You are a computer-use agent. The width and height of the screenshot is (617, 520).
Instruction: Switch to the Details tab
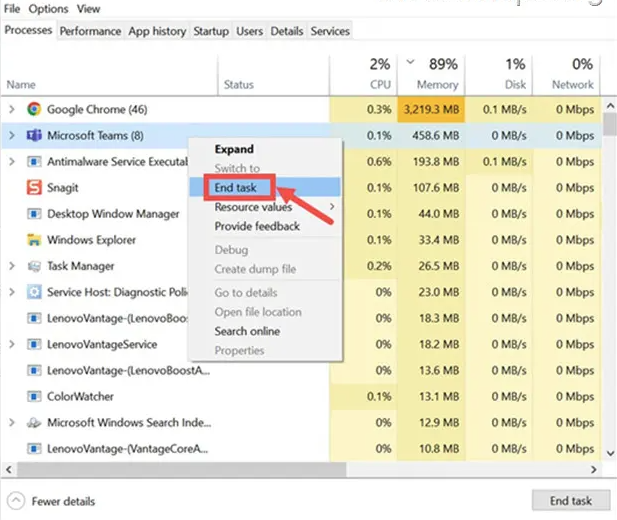point(286,31)
